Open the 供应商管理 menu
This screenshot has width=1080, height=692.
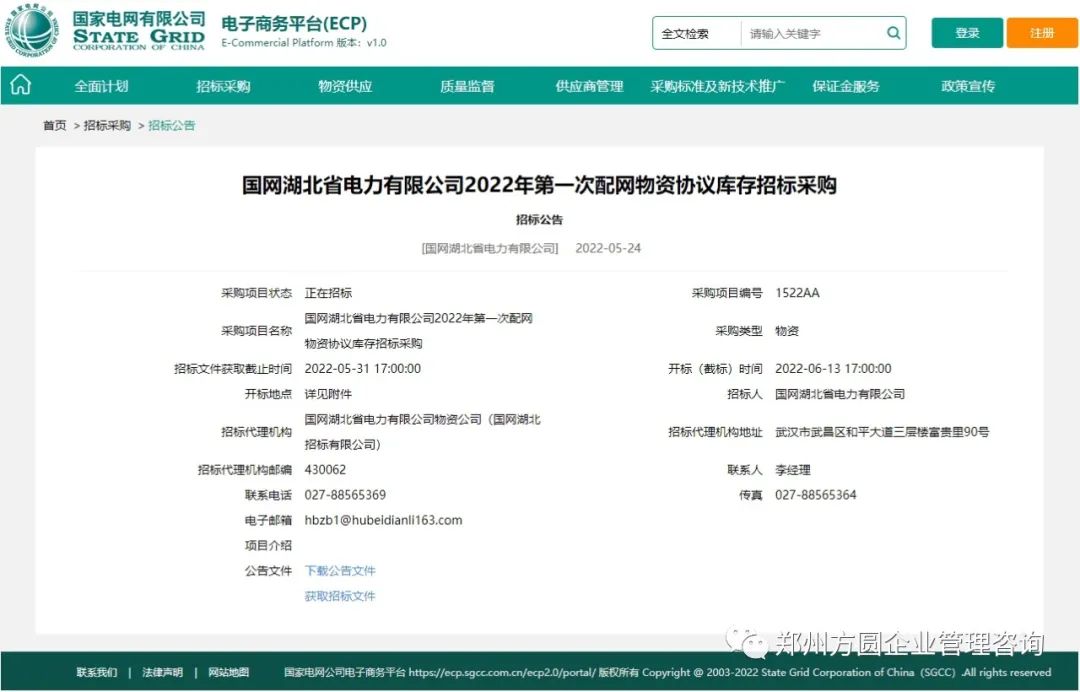pos(589,86)
